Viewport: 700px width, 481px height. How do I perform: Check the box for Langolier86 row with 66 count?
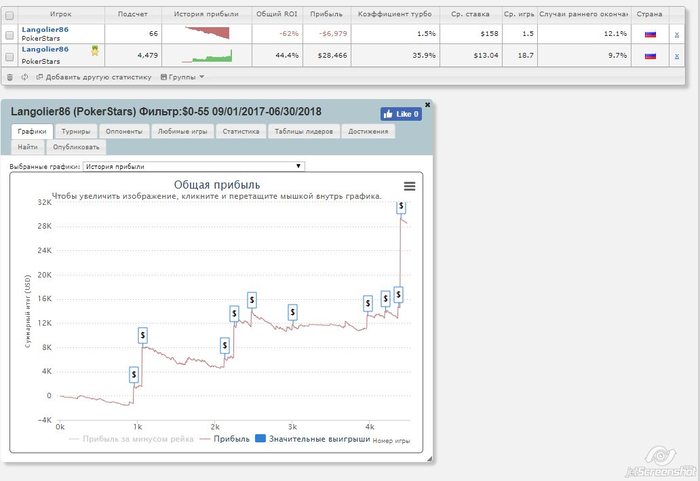9,35
